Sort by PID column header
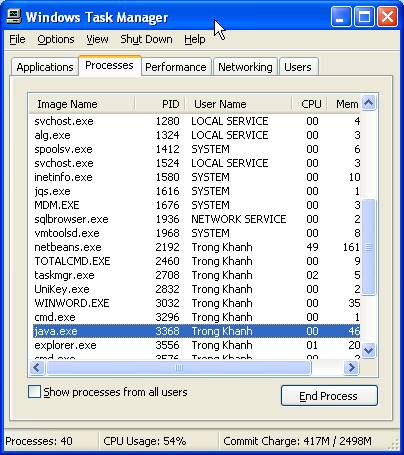Viewport: 404px width, 455px height. click(160, 104)
